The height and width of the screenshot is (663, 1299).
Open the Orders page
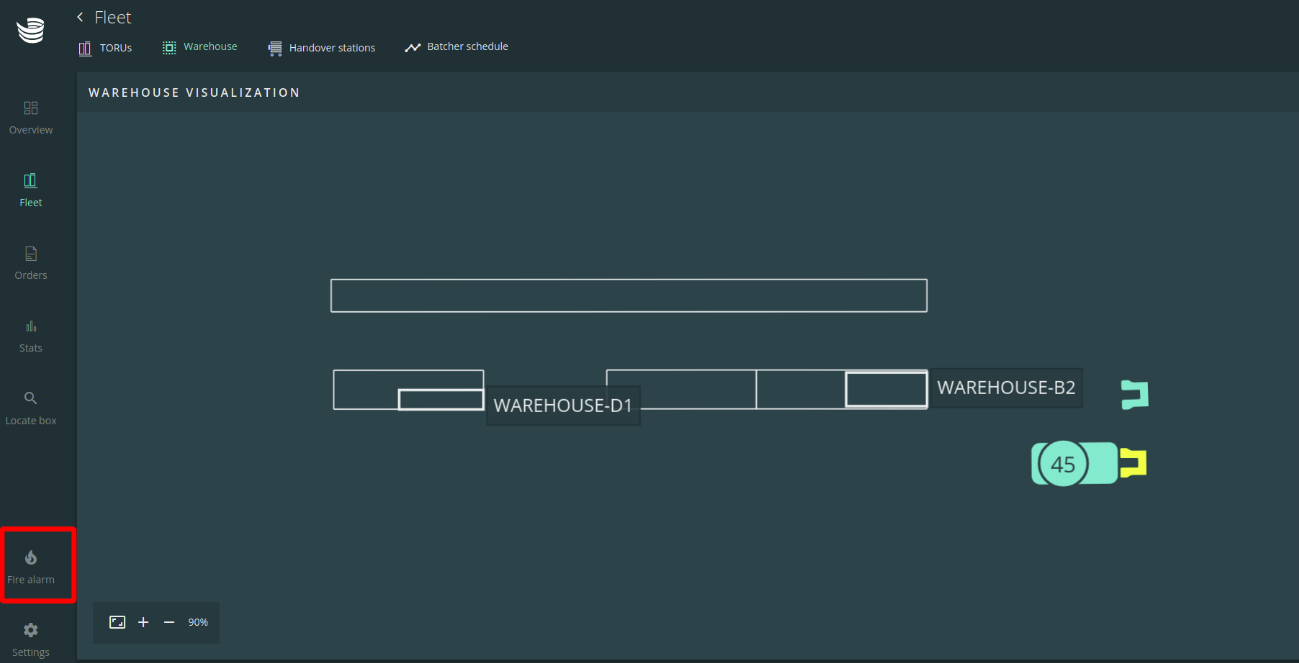tap(31, 253)
